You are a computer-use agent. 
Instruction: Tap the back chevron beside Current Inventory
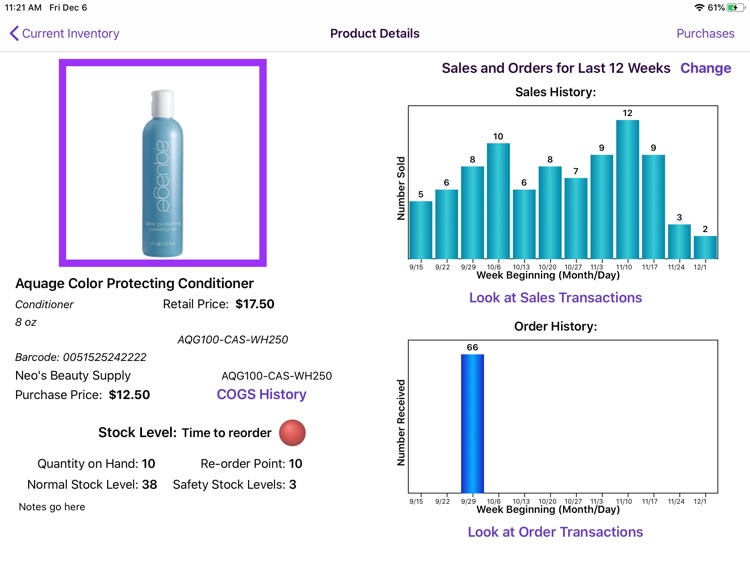click(14, 33)
